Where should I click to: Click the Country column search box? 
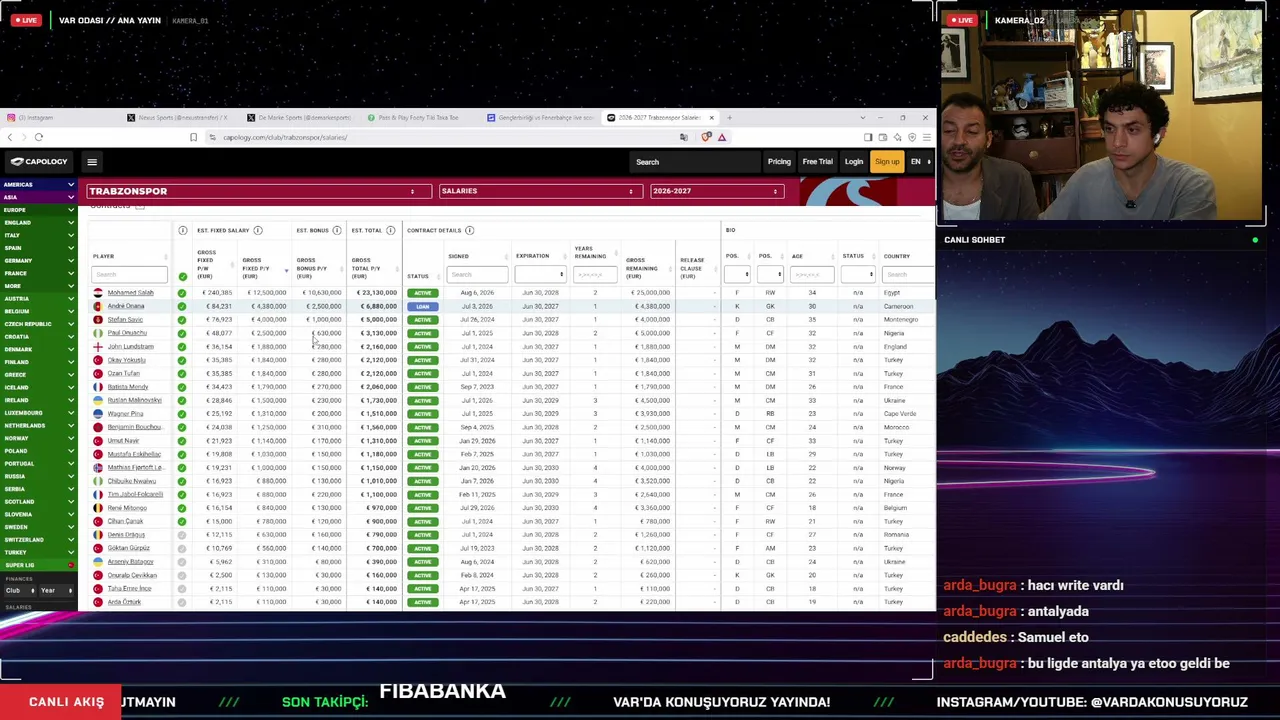(908, 275)
